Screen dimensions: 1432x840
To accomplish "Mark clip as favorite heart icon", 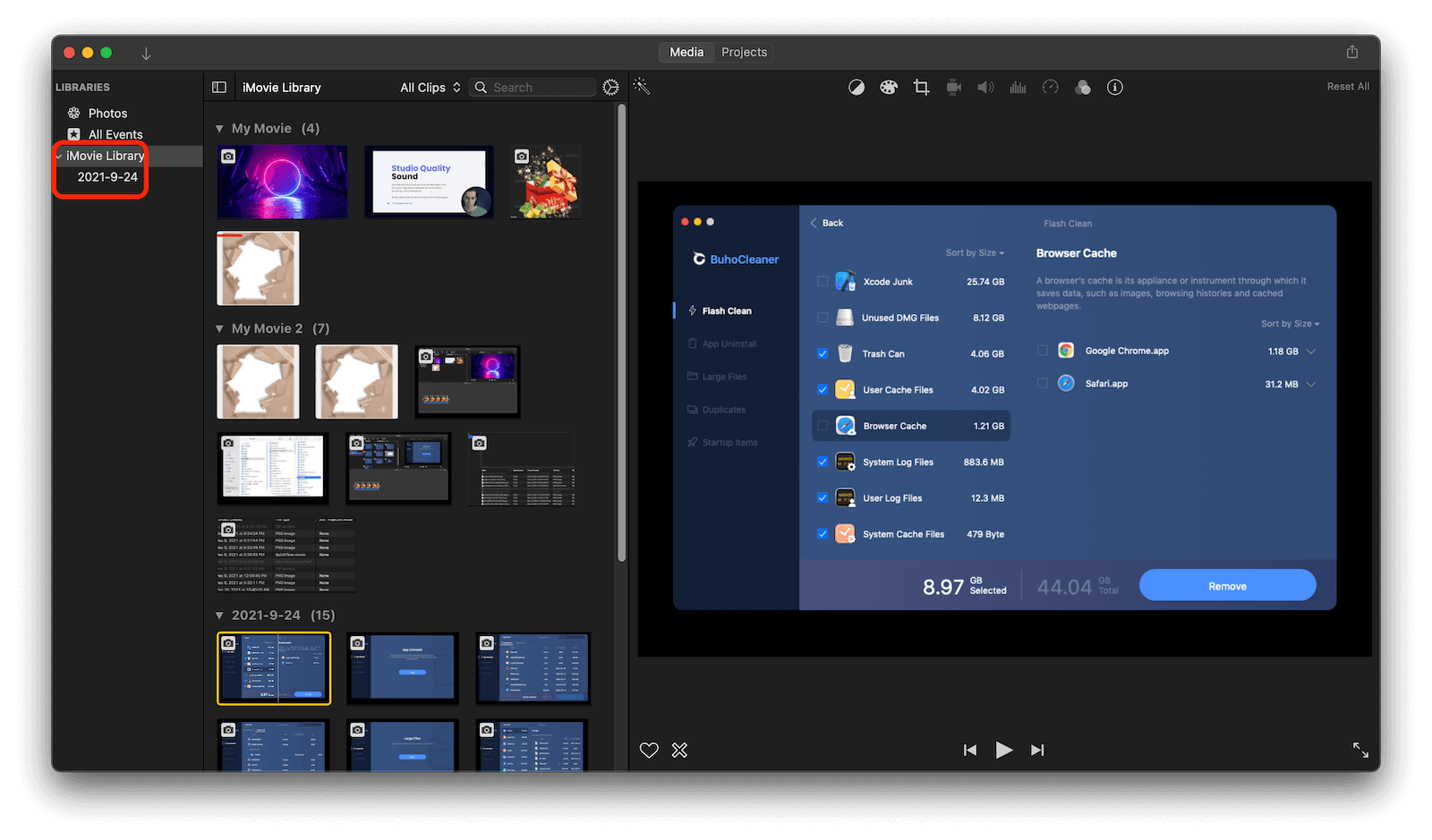I will [x=649, y=750].
